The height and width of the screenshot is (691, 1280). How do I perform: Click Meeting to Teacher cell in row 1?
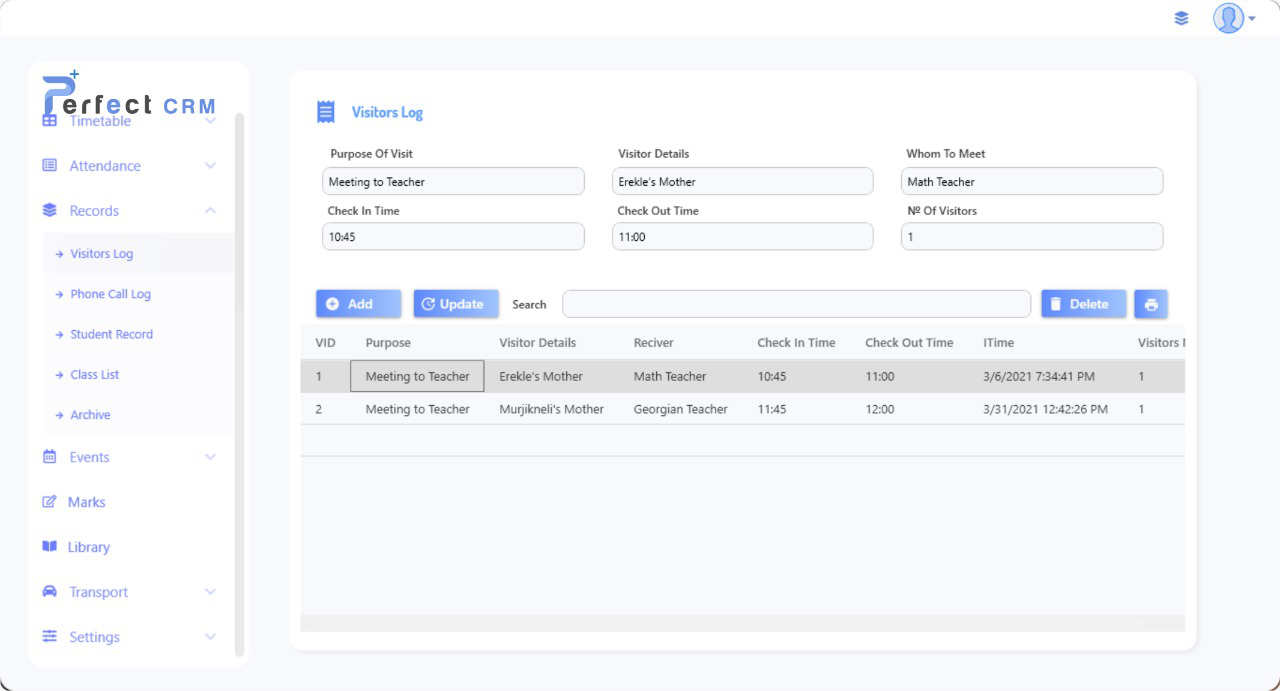coord(417,376)
